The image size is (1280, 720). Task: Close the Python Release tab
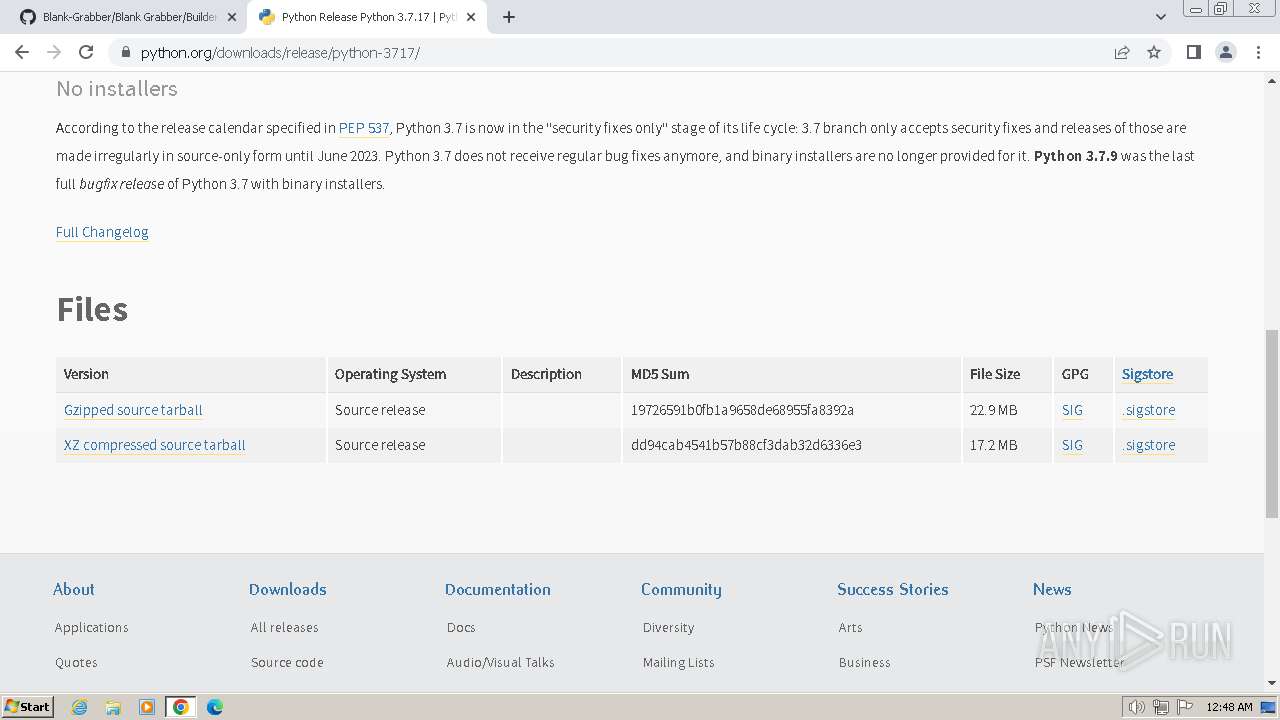[x=471, y=17]
